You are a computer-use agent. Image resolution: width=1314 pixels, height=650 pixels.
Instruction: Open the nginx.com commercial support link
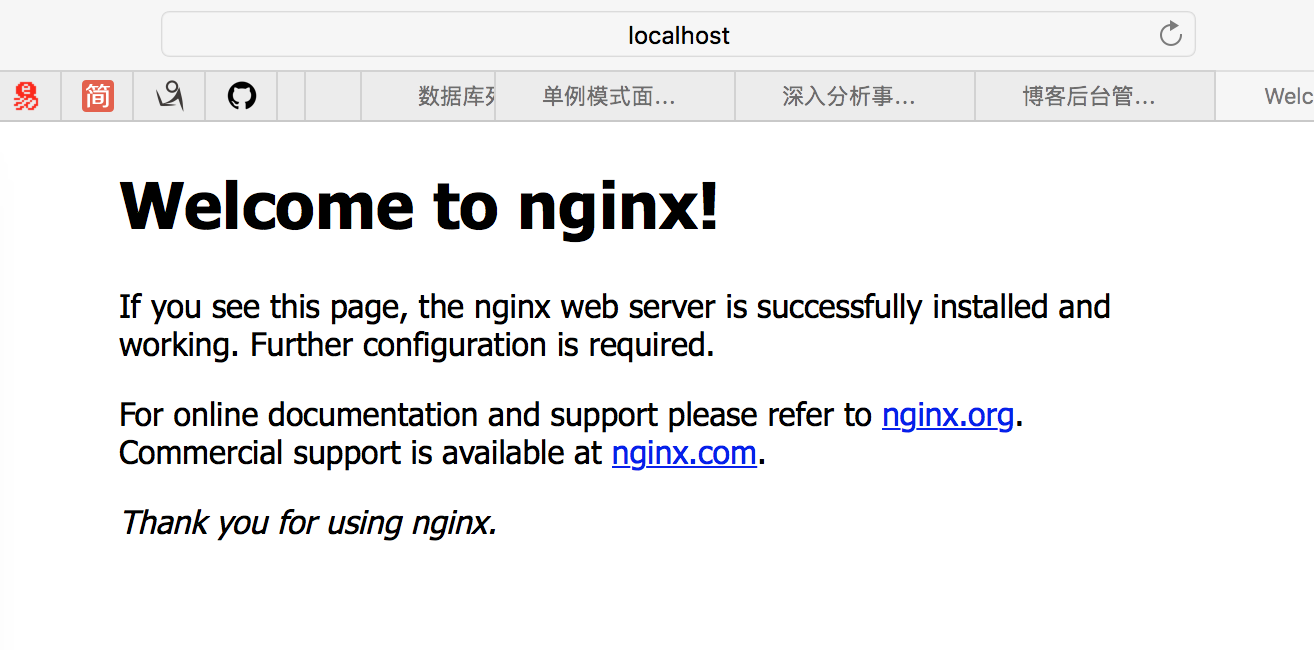pos(684,453)
